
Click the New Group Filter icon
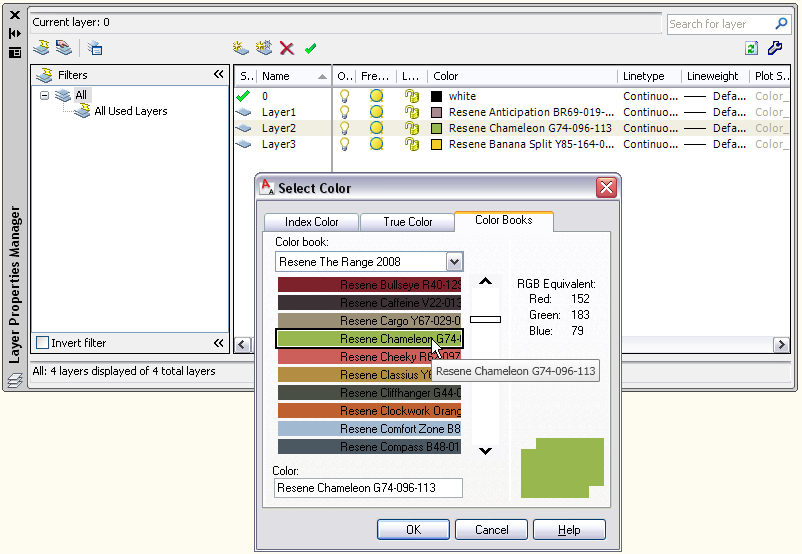[64, 48]
